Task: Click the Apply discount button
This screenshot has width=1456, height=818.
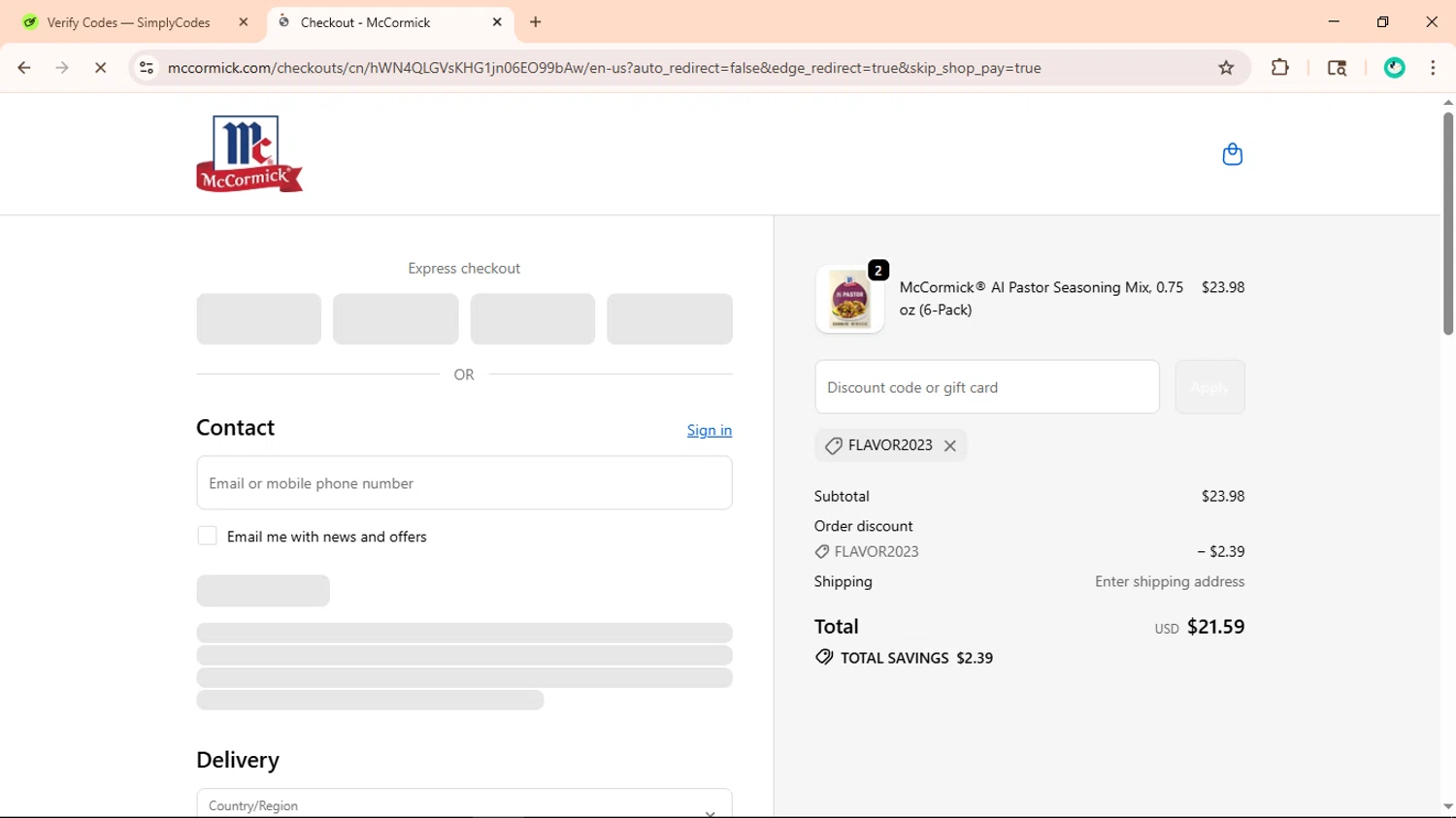Action: coord(1209,387)
